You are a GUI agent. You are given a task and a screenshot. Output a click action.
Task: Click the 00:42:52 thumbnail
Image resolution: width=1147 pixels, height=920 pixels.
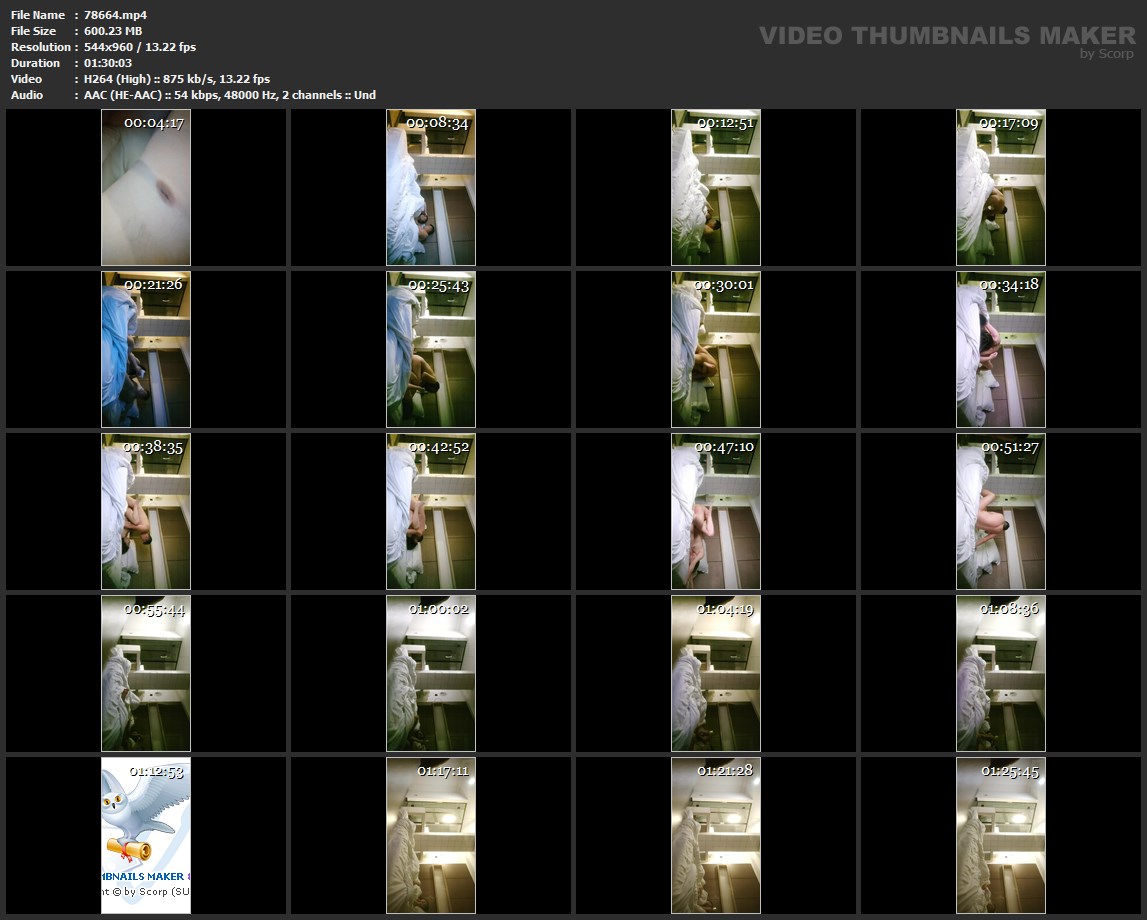[x=431, y=511]
